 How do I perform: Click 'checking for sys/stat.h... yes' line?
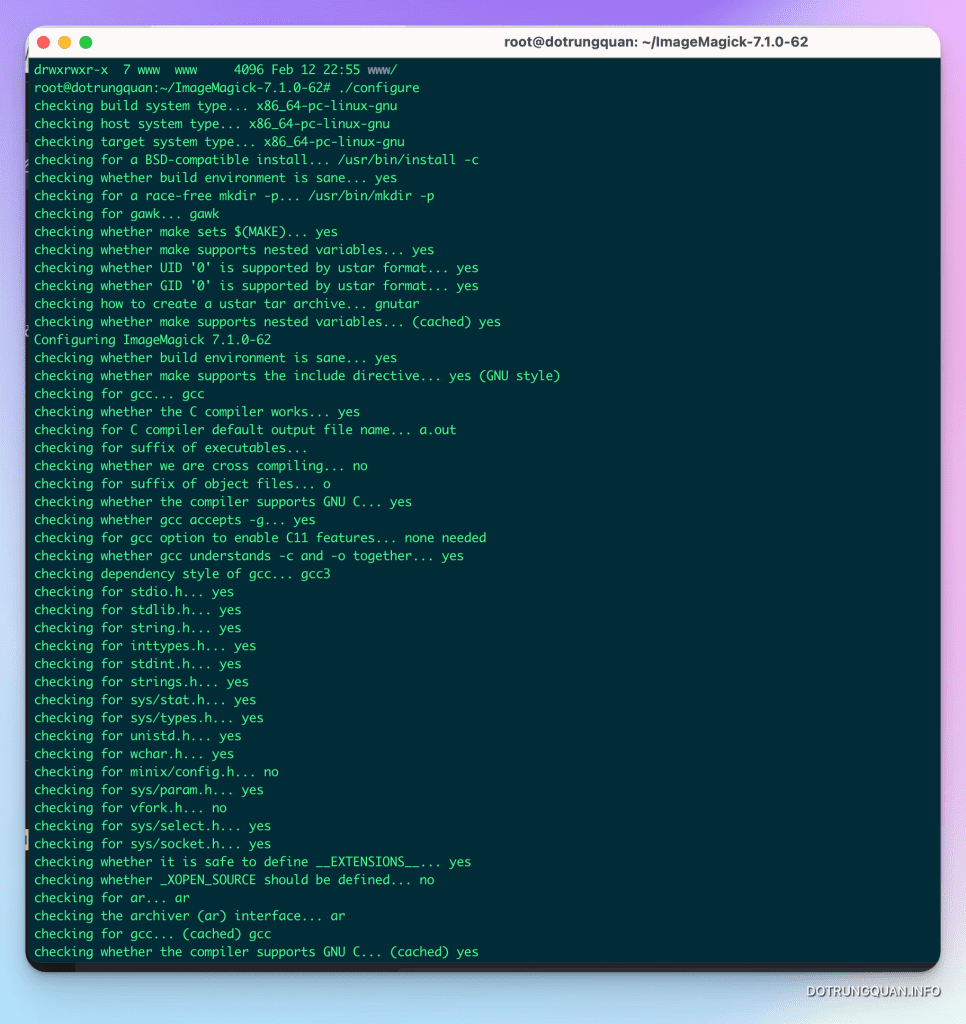145,700
